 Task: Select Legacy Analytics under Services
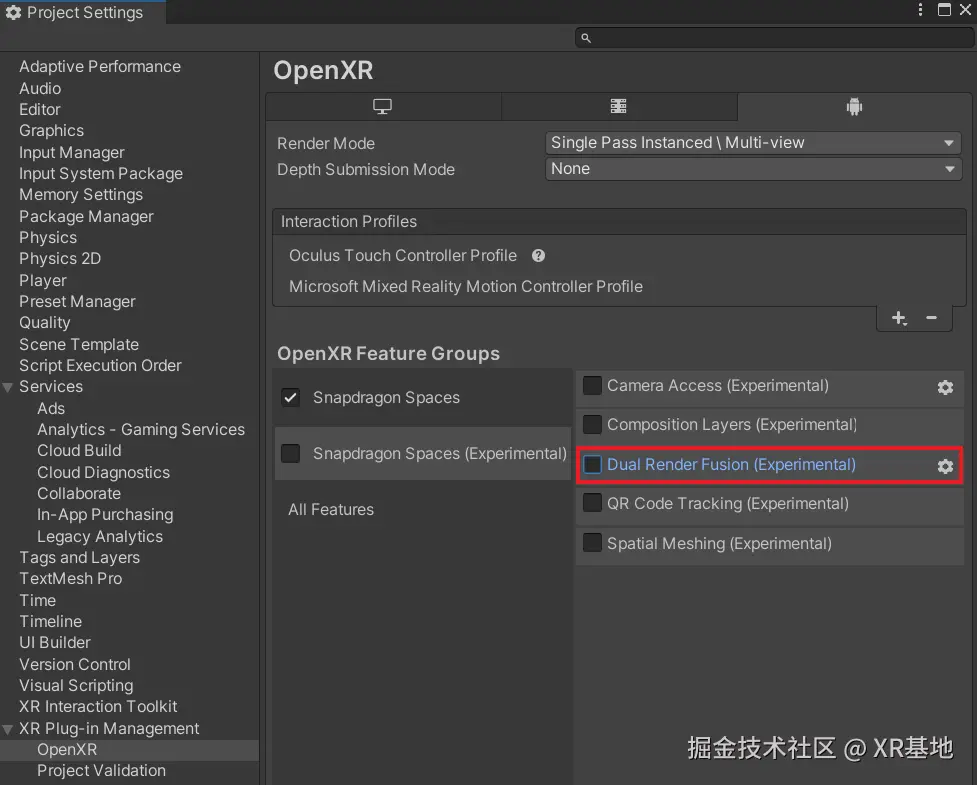[x=100, y=537]
